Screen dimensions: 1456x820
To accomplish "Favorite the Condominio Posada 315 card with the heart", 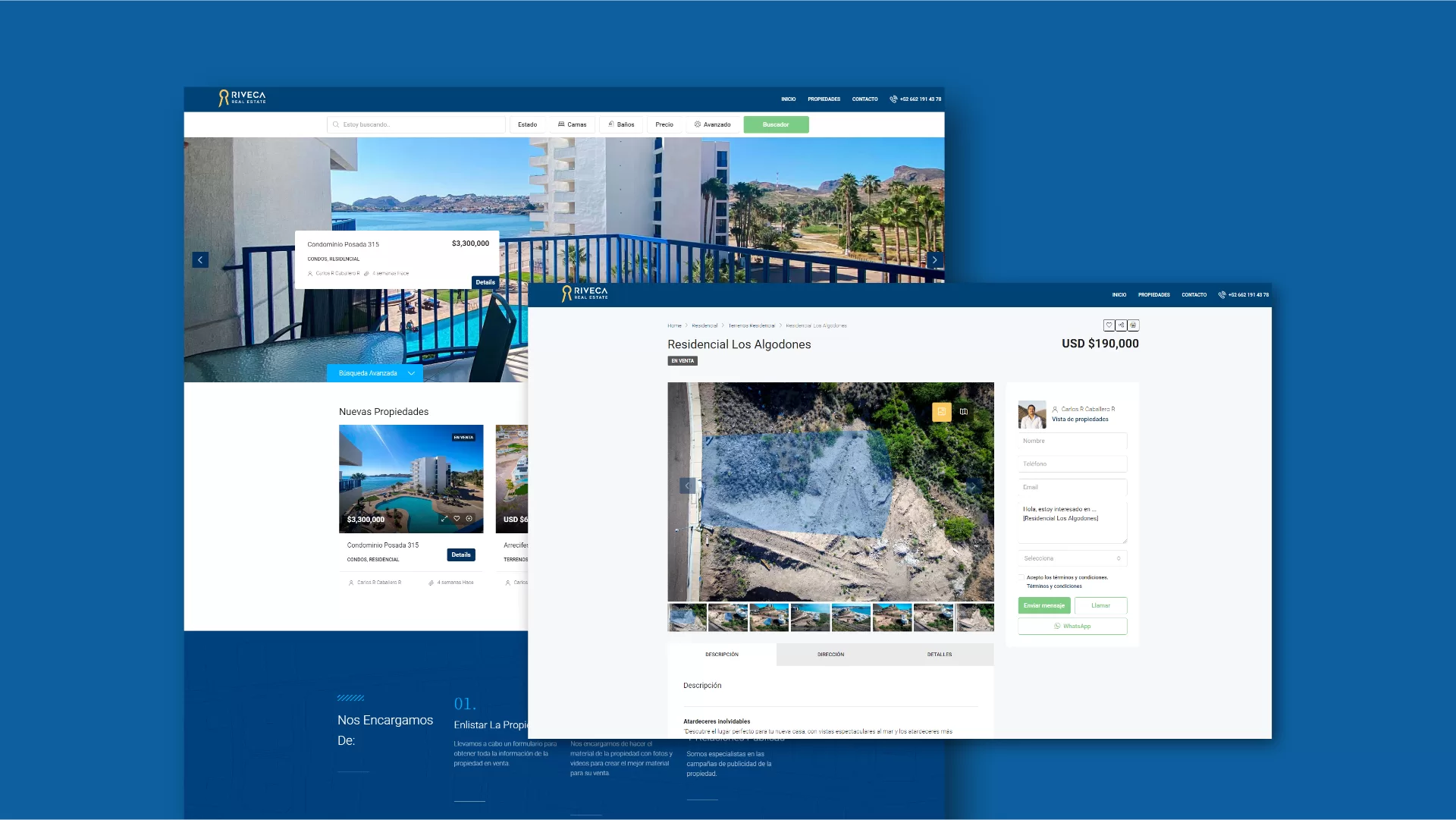I will [x=457, y=519].
